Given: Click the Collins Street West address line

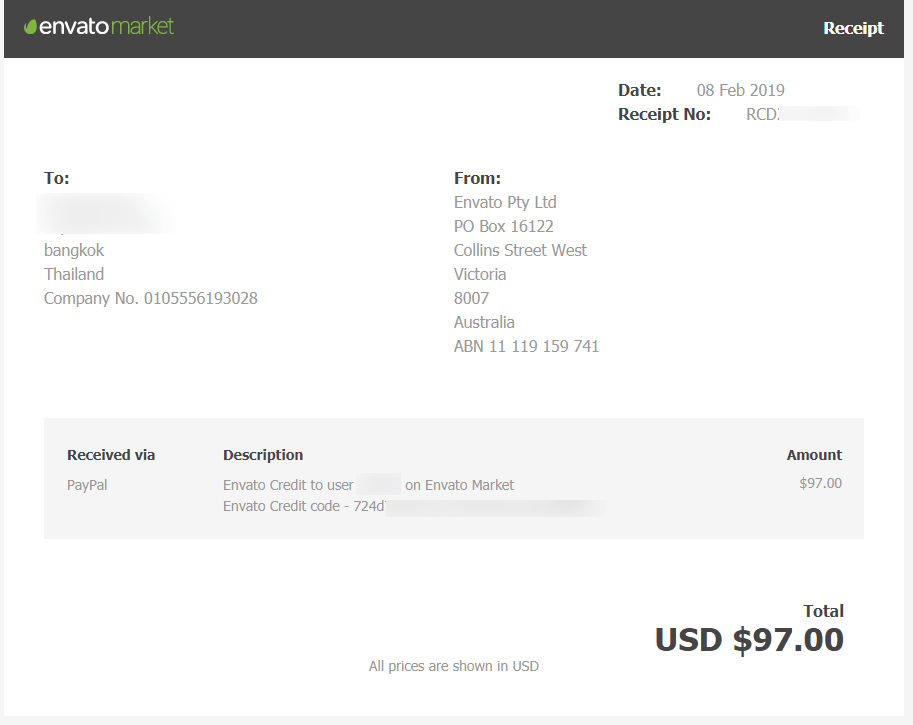Looking at the screenshot, I should pyautogui.click(x=520, y=250).
